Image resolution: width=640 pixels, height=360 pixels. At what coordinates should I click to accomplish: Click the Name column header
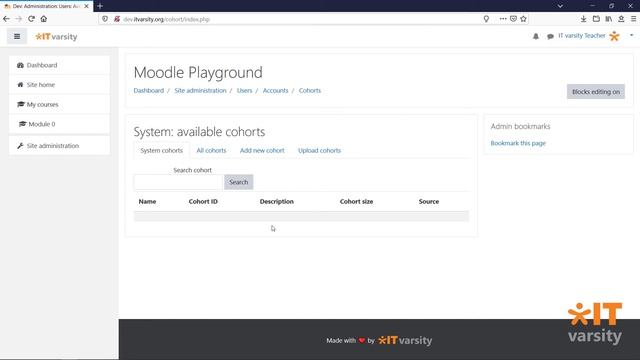(x=147, y=202)
